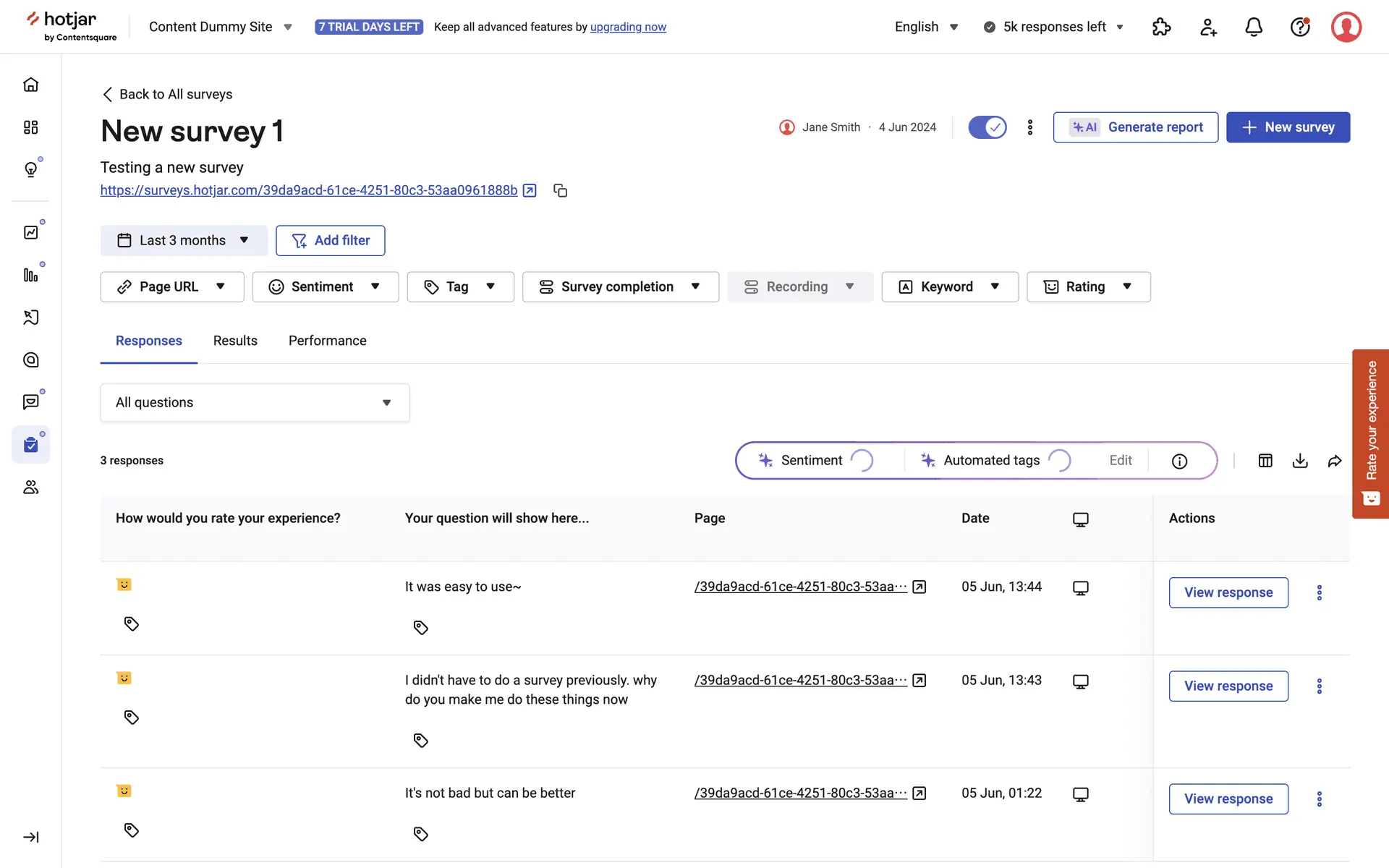Switch to the Performance tab
The height and width of the screenshot is (868, 1389).
[327, 341]
